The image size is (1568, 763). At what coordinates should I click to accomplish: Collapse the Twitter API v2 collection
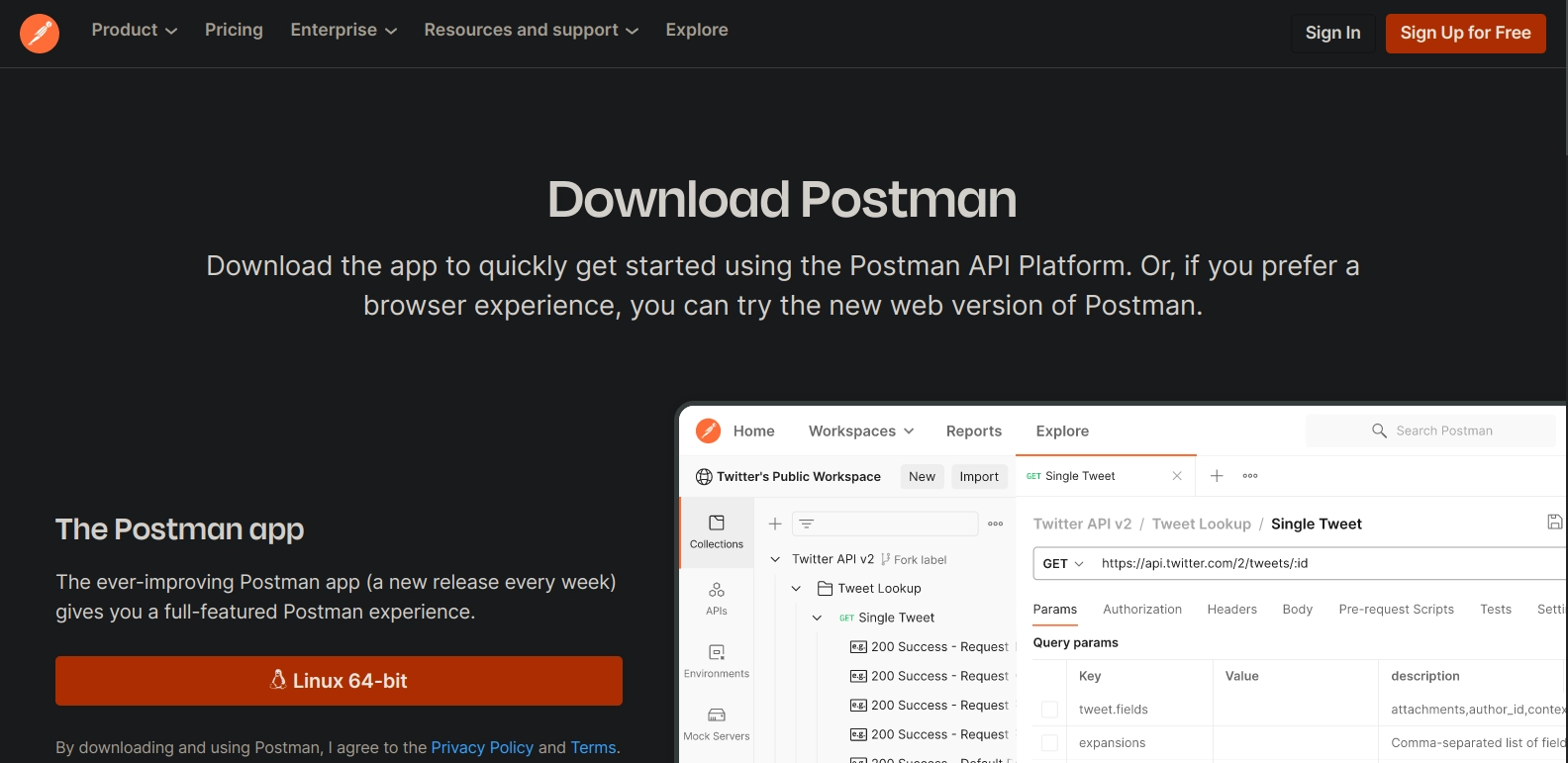(775, 559)
